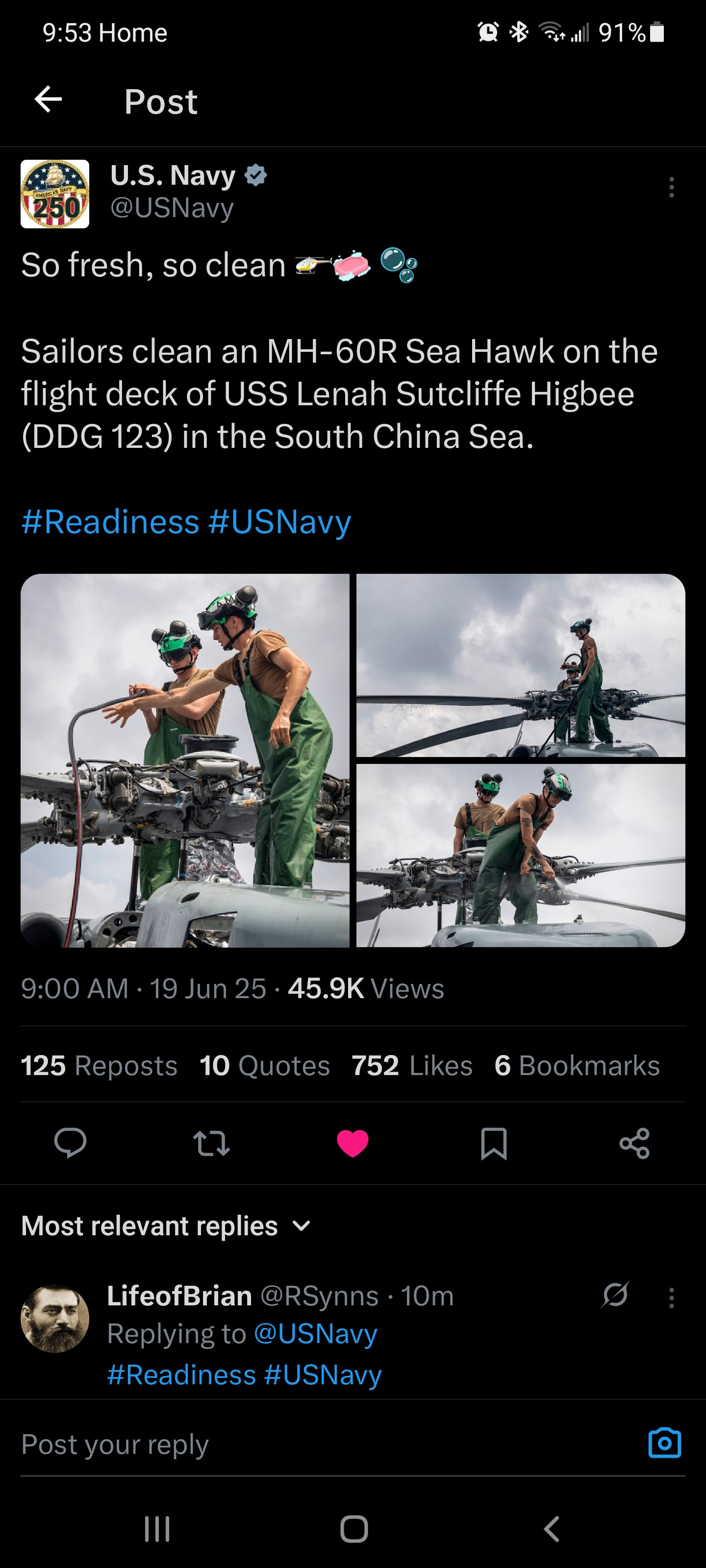The height and width of the screenshot is (1568, 706).
Task: Open LifeofBrian reply three-dot menu
Action: (x=671, y=1298)
